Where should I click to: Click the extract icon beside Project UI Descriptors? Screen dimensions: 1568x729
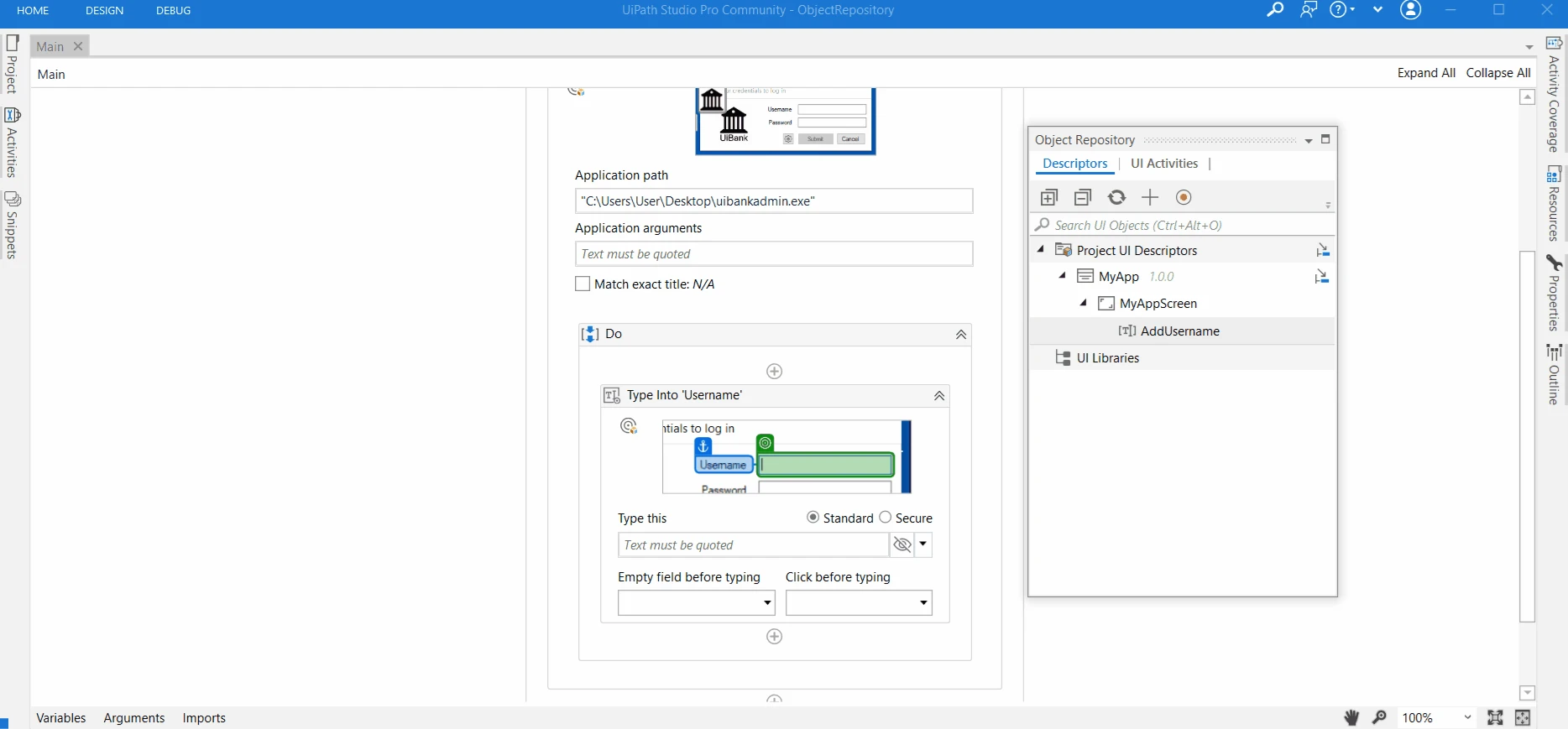(1323, 250)
